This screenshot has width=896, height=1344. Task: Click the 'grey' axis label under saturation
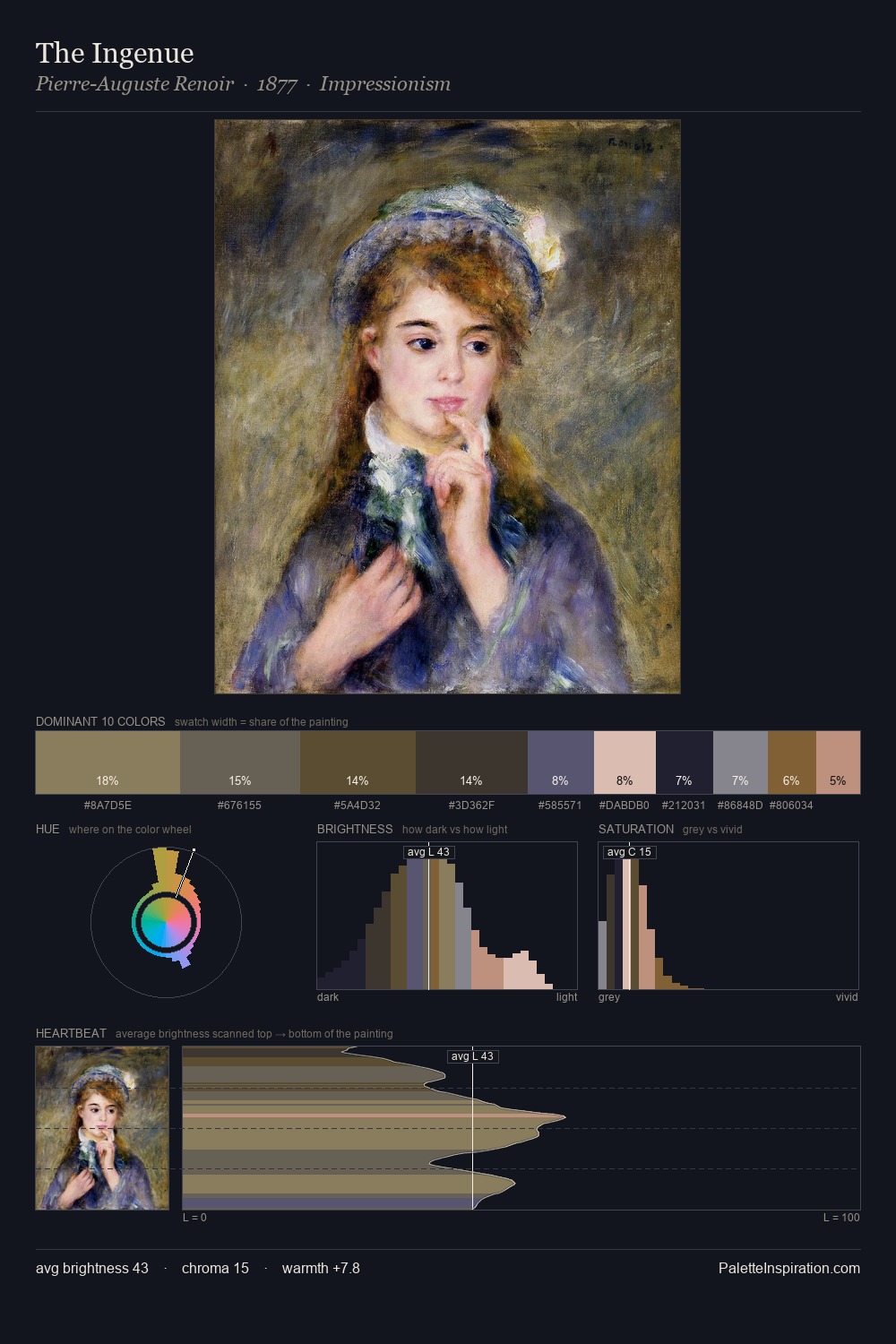[609, 997]
